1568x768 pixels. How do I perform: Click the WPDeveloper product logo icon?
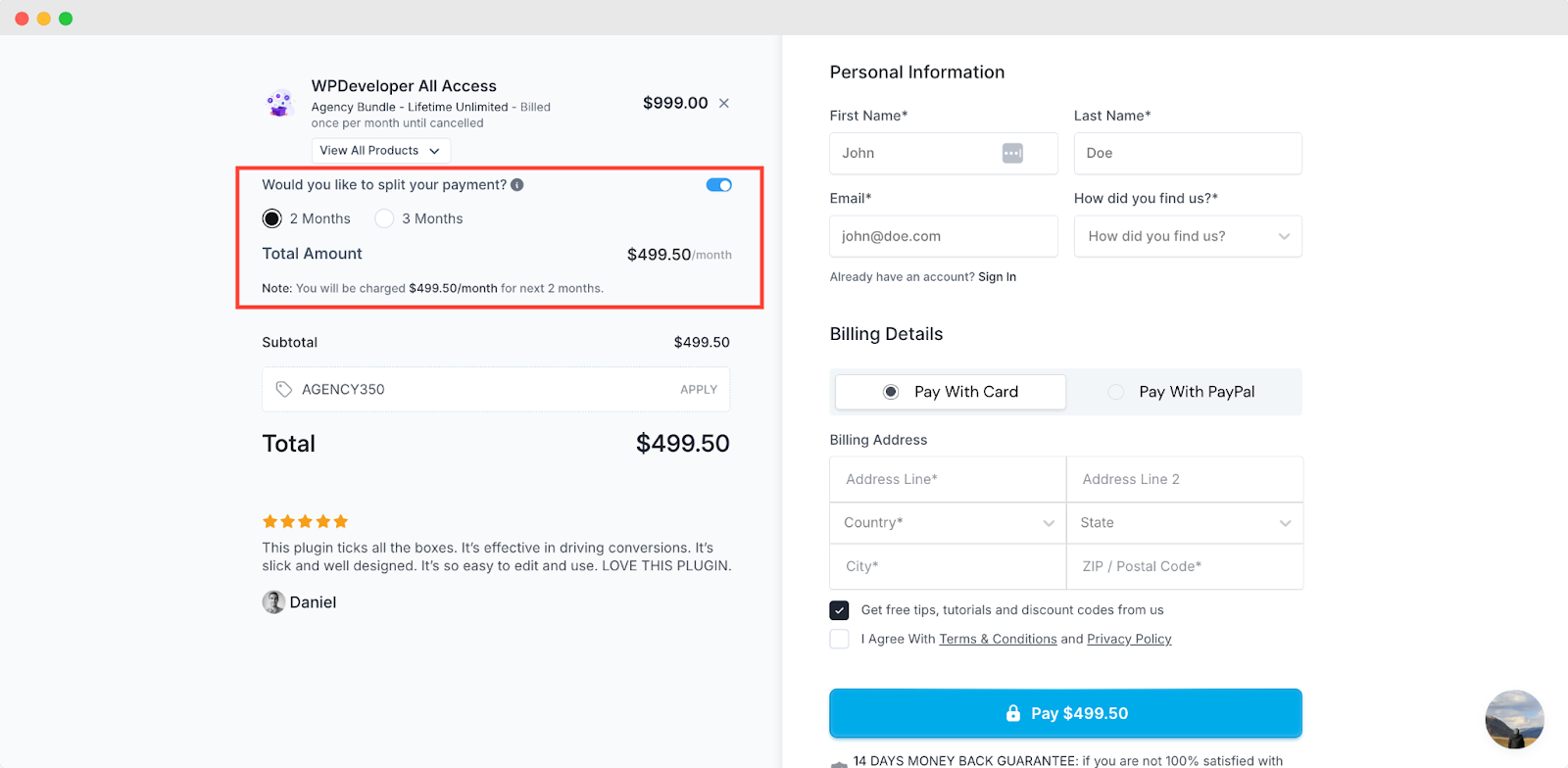click(280, 103)
